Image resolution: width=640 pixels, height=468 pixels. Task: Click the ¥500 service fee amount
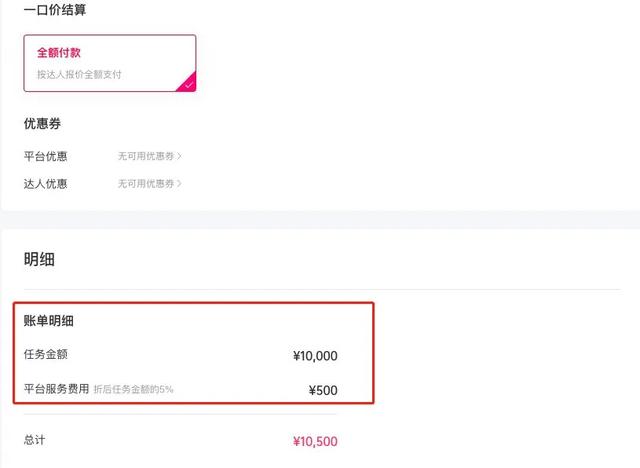(x=323, y=390)
